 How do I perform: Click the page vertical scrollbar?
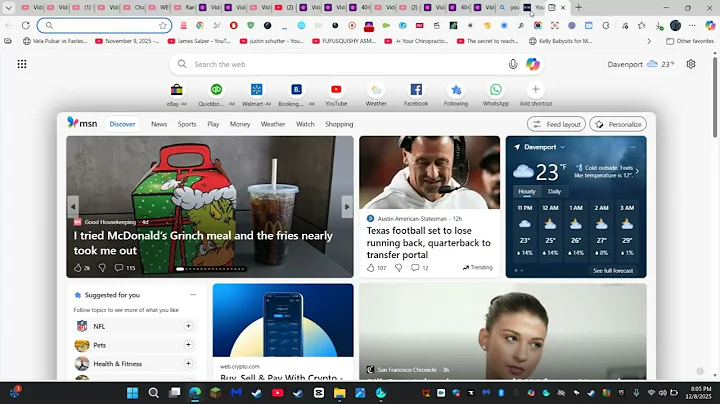pyautogui.click(x=715, y=97)
